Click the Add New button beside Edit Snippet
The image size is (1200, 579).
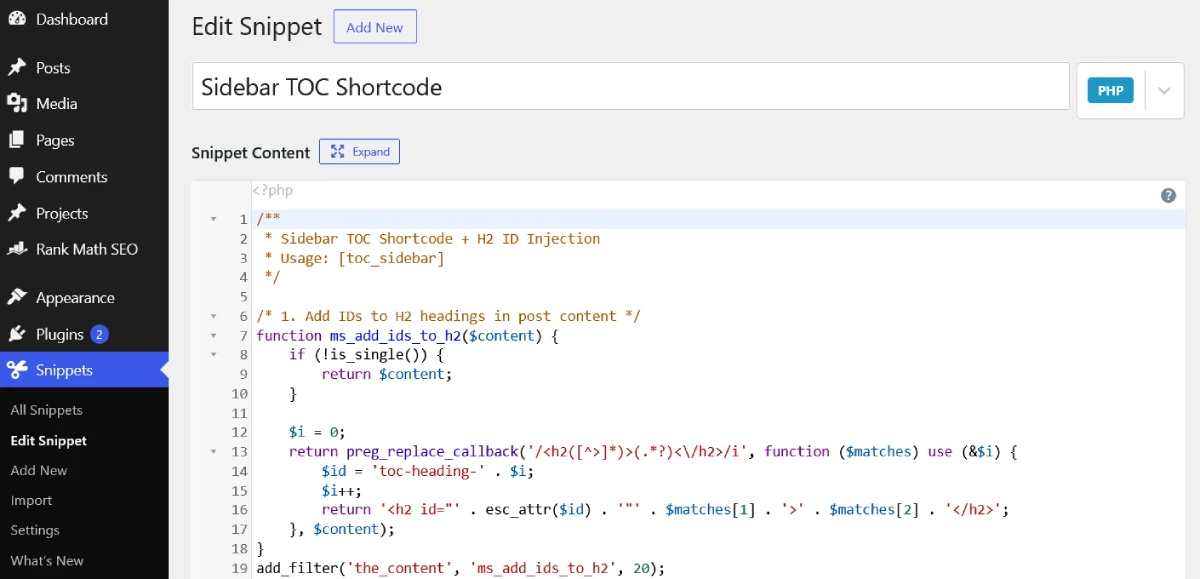click(x=375, y=27)
